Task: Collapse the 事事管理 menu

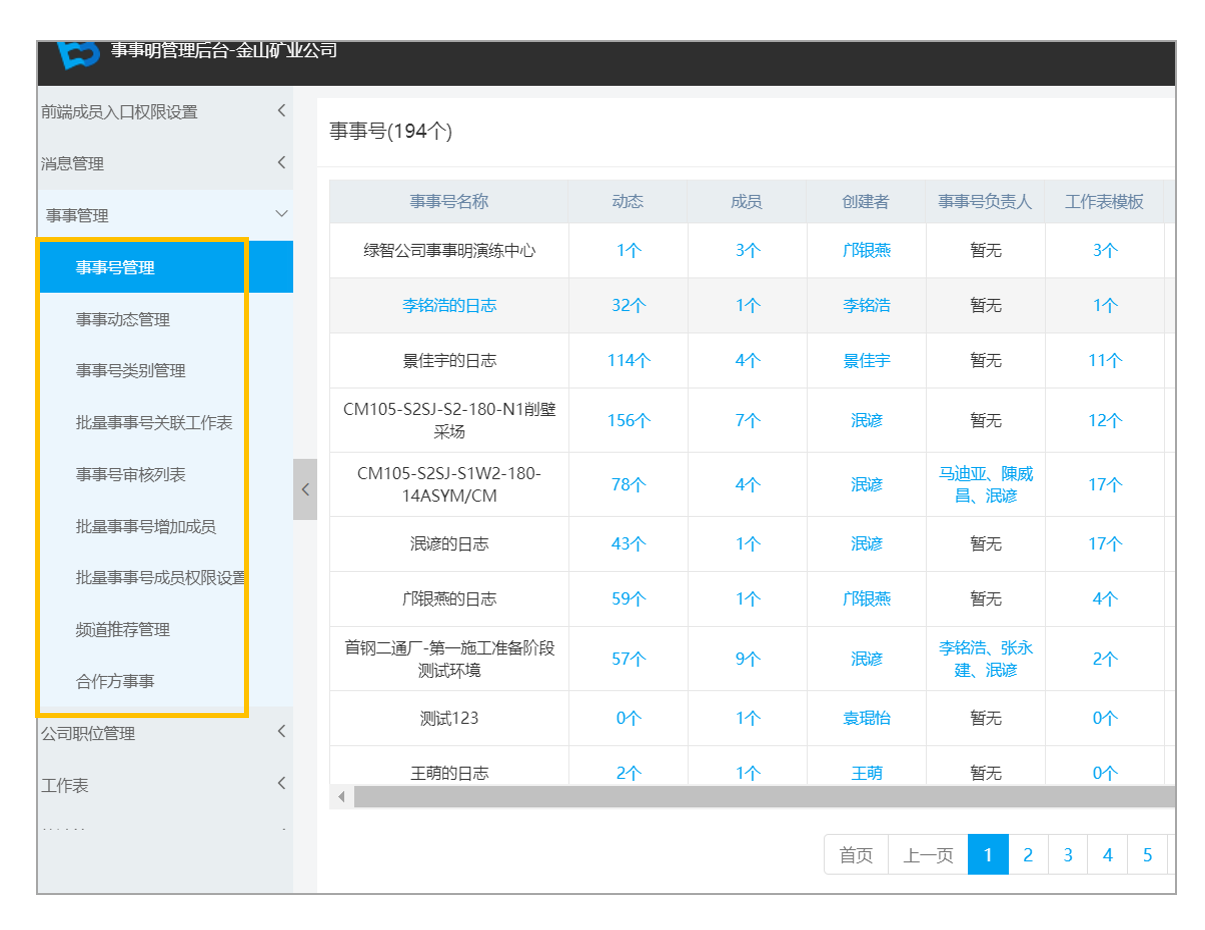Action: tap(165, 215)
